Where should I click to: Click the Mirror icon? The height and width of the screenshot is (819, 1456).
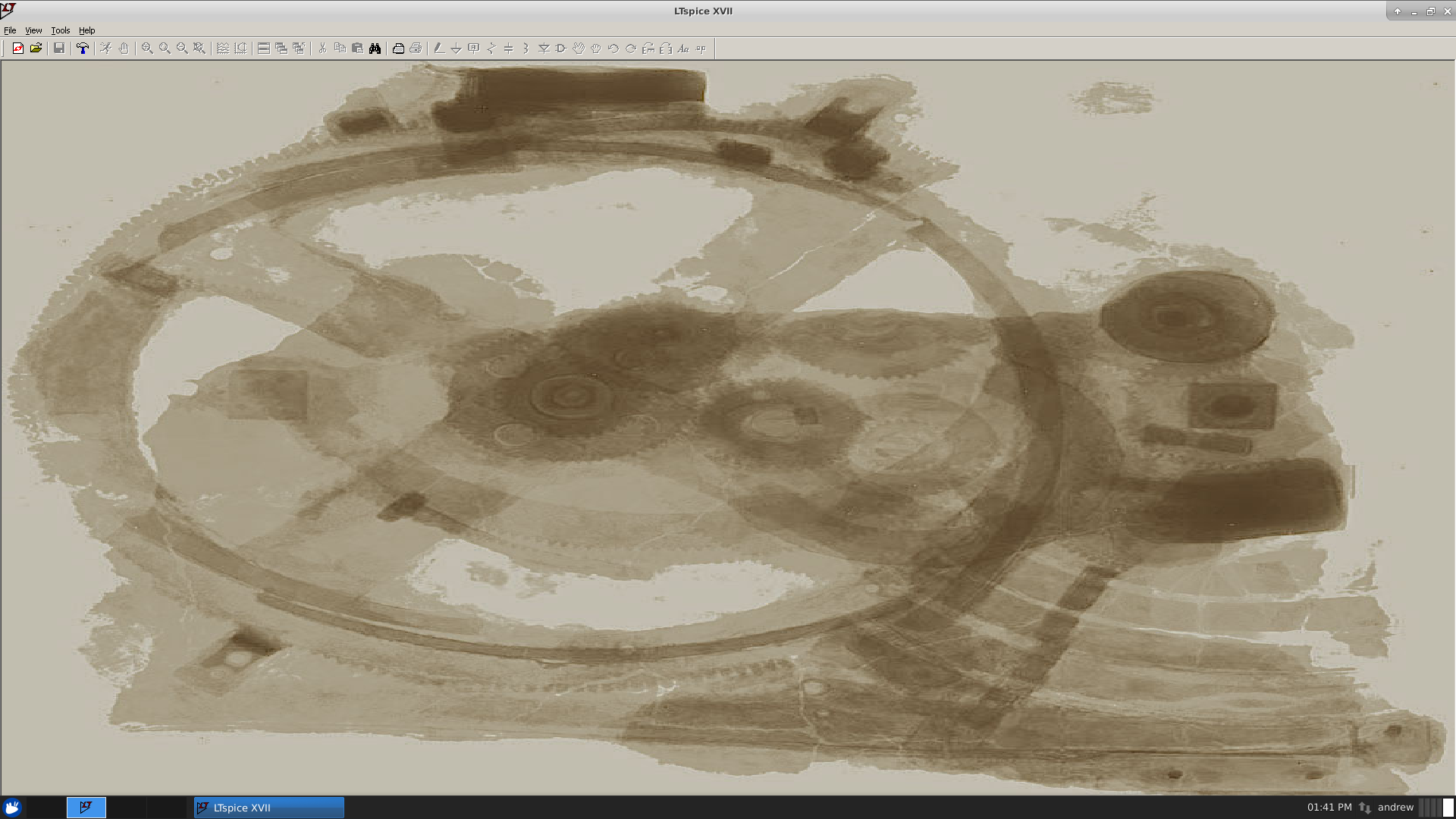pos(666,49)
